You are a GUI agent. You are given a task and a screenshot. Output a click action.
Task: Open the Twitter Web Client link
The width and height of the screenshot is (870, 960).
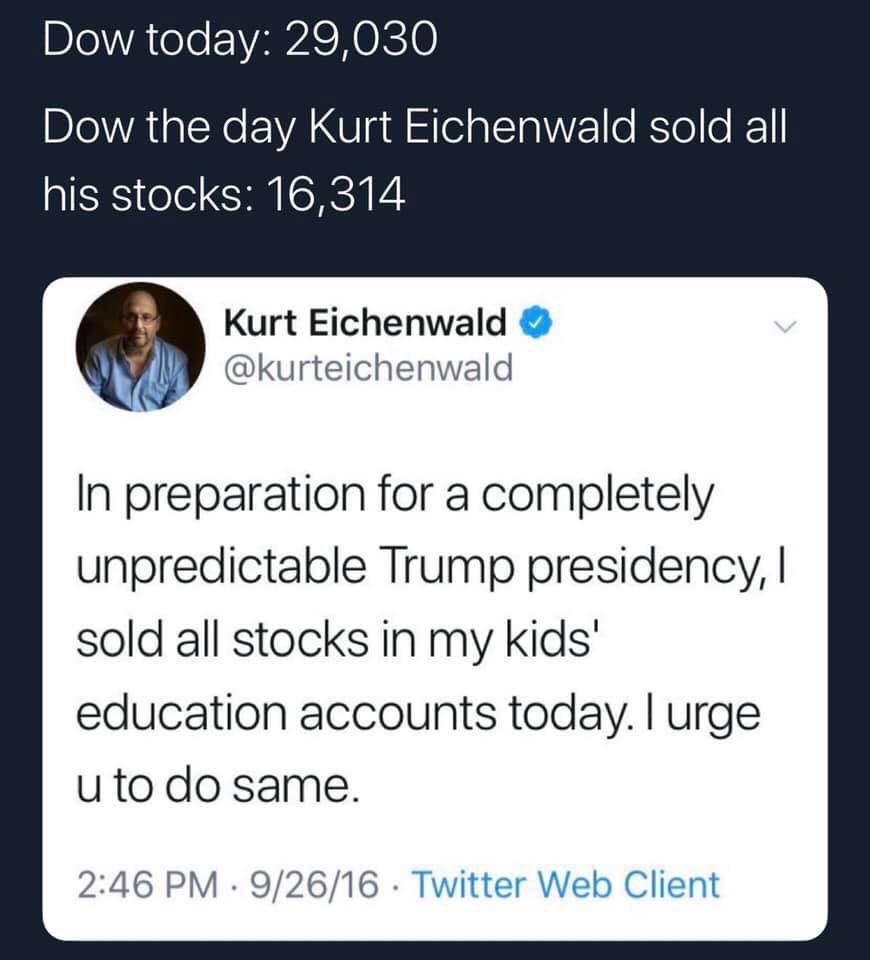tap(567, 884)
